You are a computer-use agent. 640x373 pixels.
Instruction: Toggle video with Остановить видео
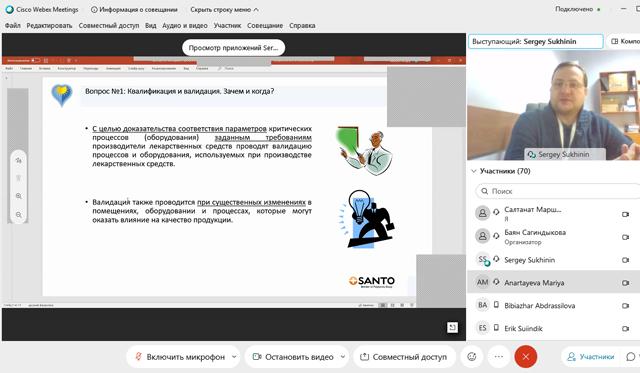293,357
